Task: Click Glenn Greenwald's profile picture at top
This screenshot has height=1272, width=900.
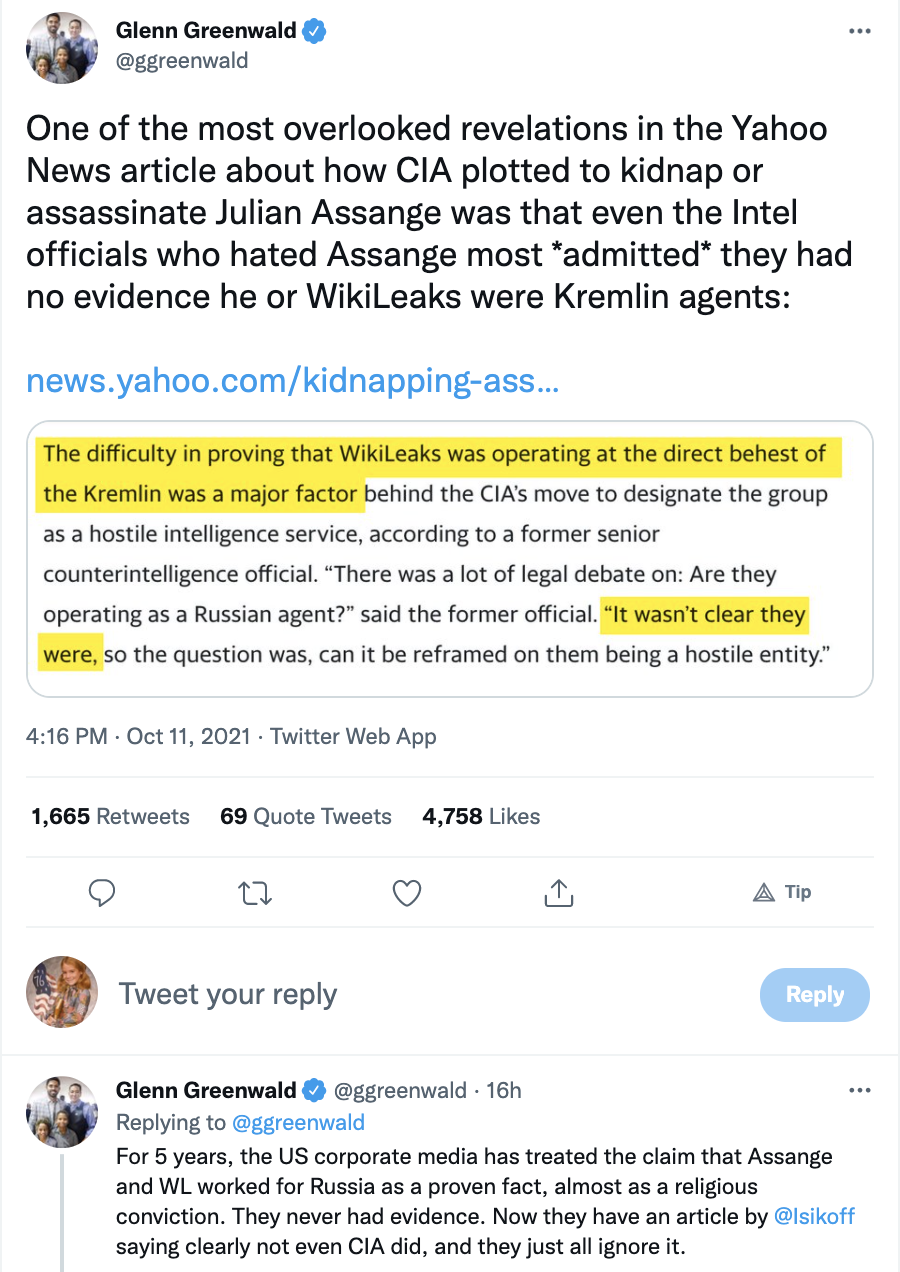Action: [x=62, y=47]
